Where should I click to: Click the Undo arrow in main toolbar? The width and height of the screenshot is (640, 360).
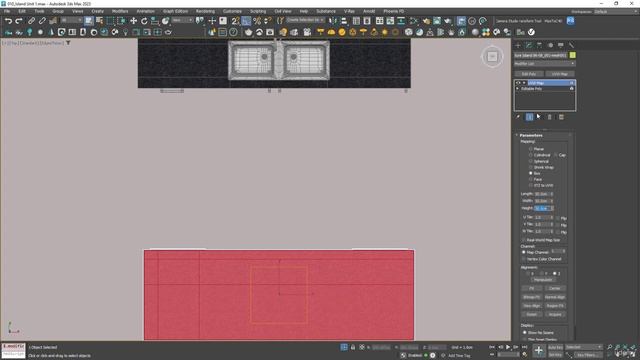(x=8, y=21)
